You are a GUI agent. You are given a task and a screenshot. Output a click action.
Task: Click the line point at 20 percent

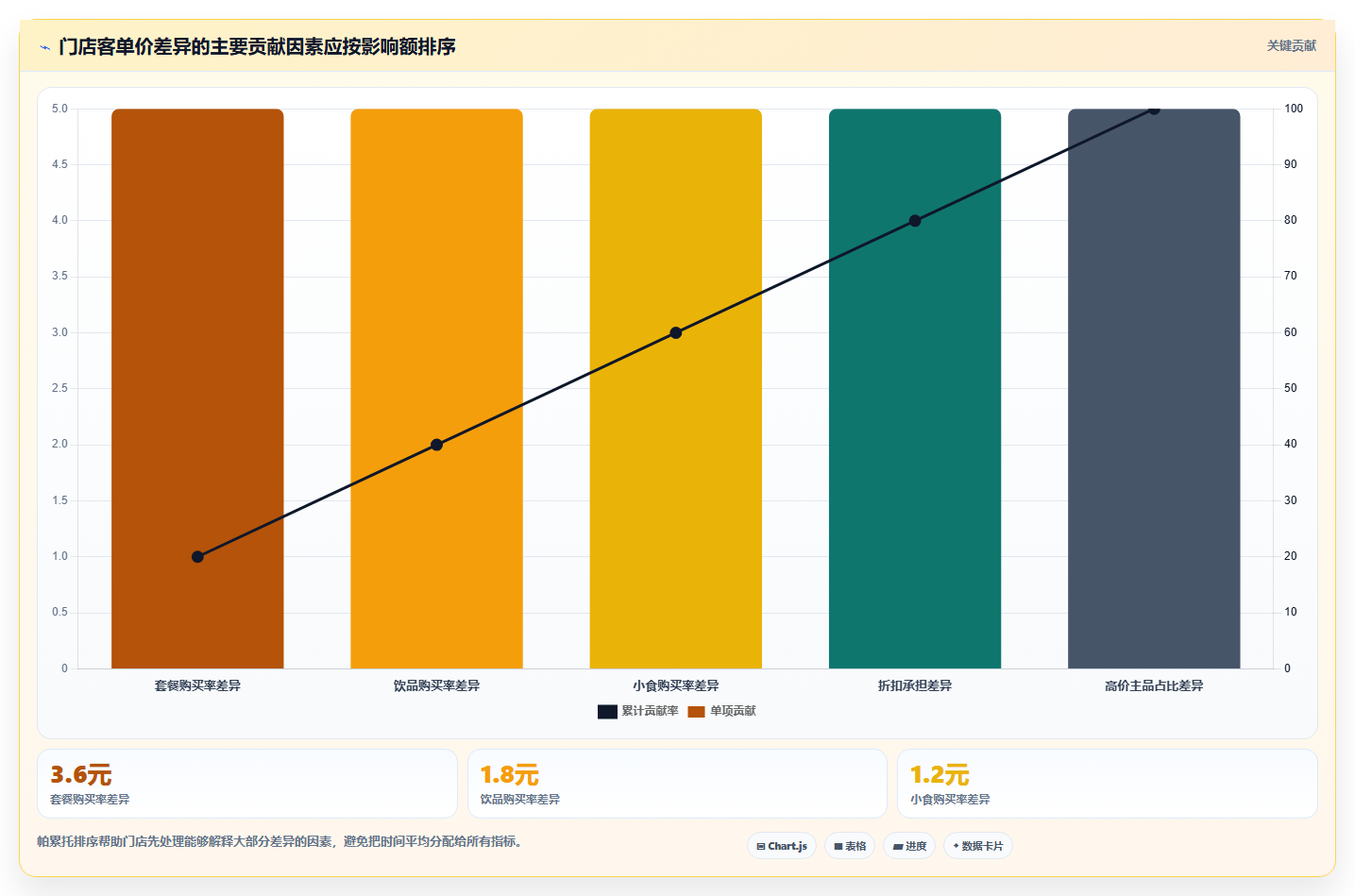tap(197, 557)
